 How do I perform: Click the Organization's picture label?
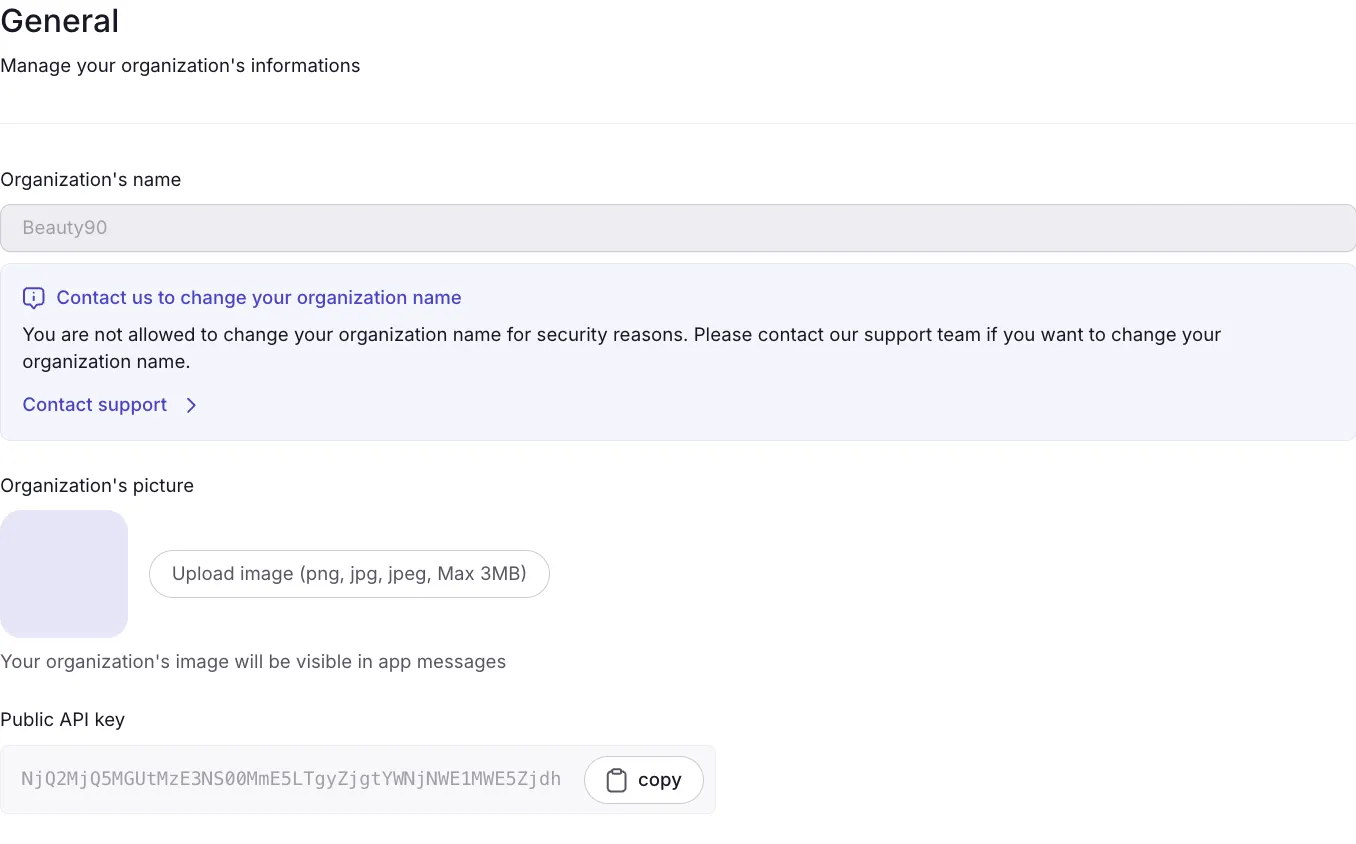tap(97, 486)
